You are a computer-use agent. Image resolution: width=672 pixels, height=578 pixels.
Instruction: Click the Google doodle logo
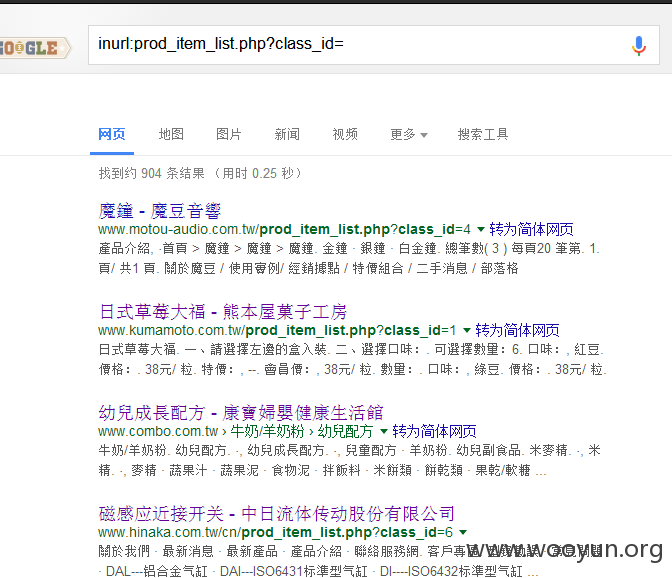pyautogui.click(x=34, y=48)
